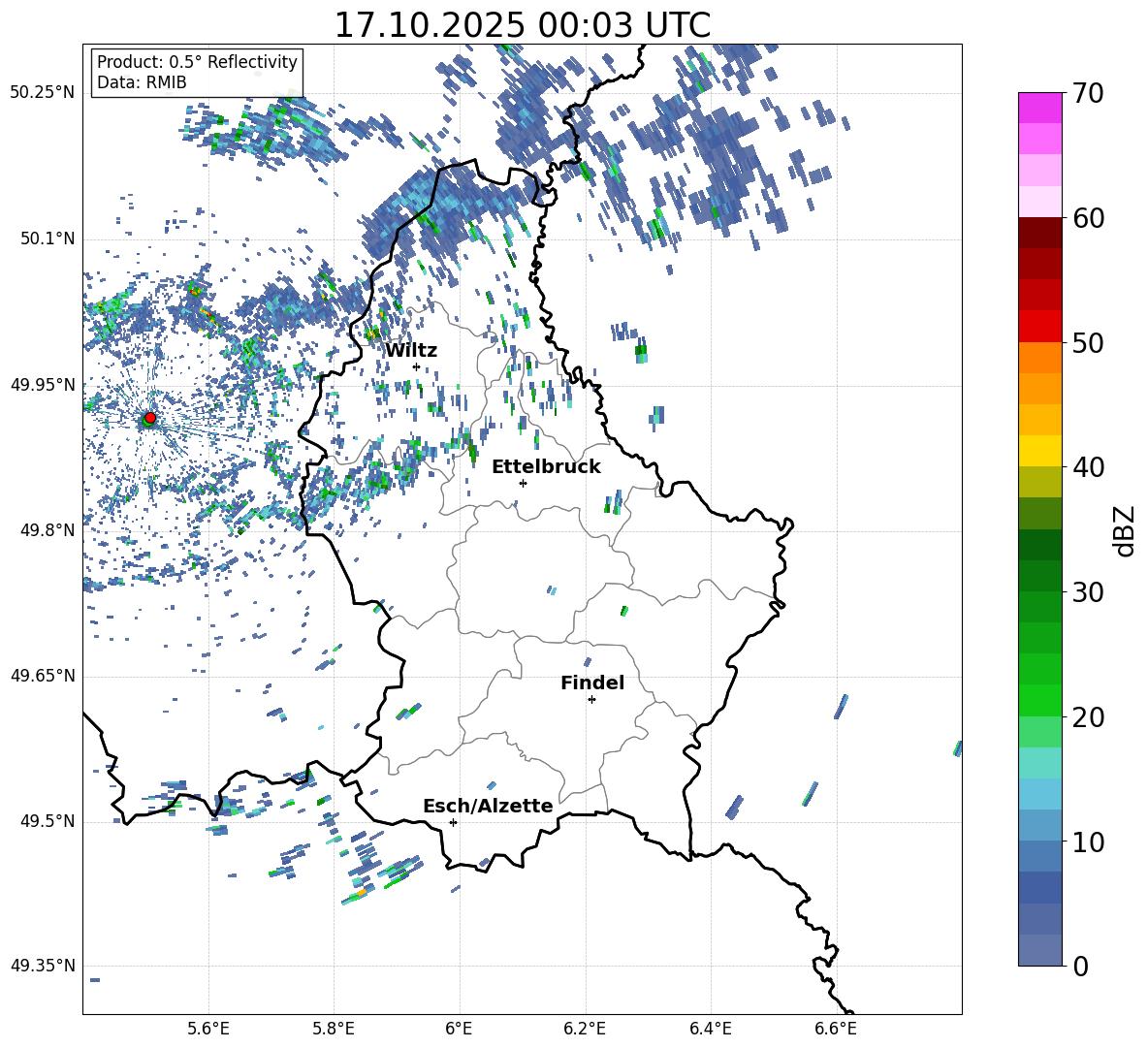Click the colorbar 10 tick label
This screenshot has width=1148, height=1048.
tap(1088, 842)
